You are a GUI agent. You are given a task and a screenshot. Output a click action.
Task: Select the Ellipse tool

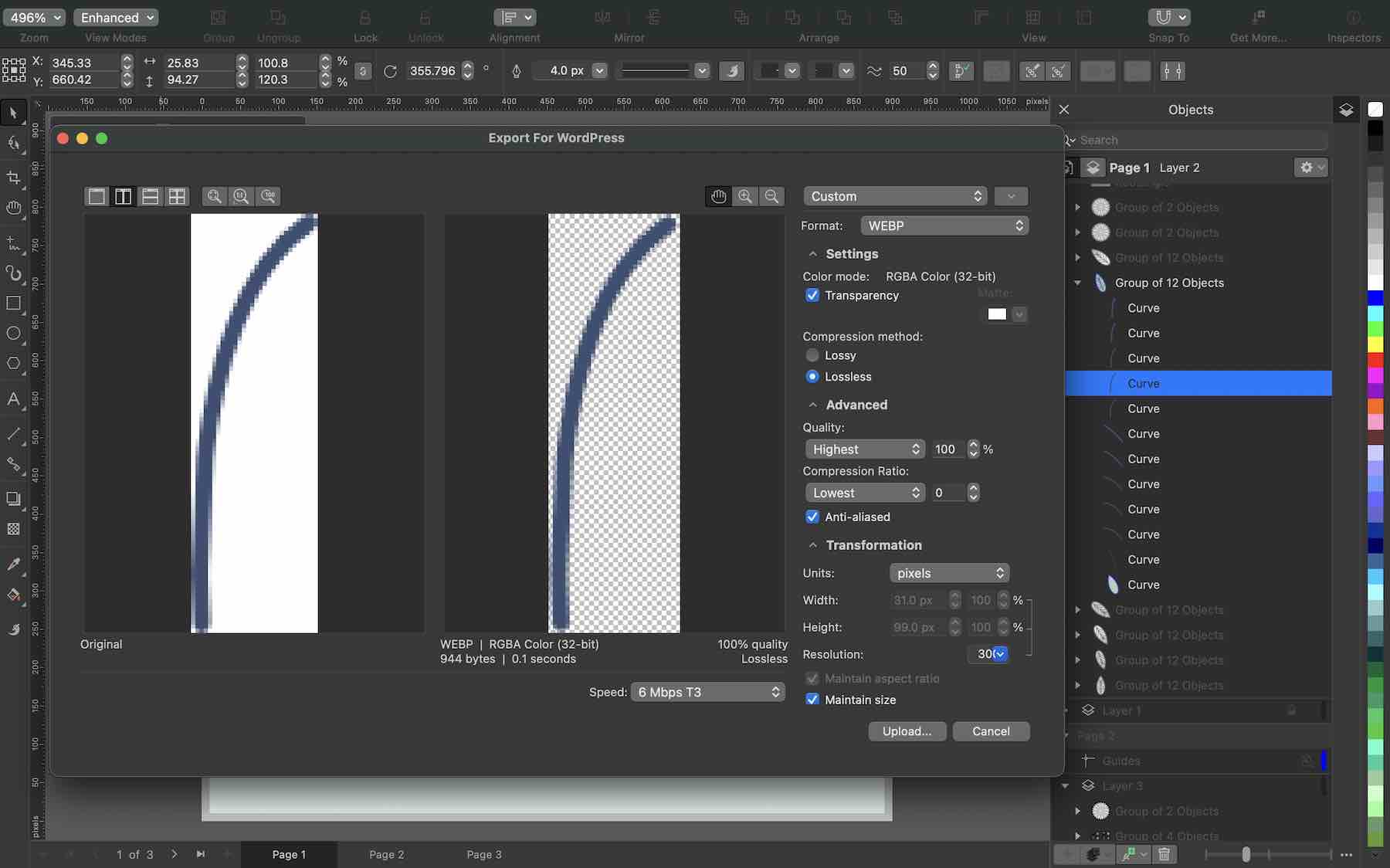coord(13,333)
